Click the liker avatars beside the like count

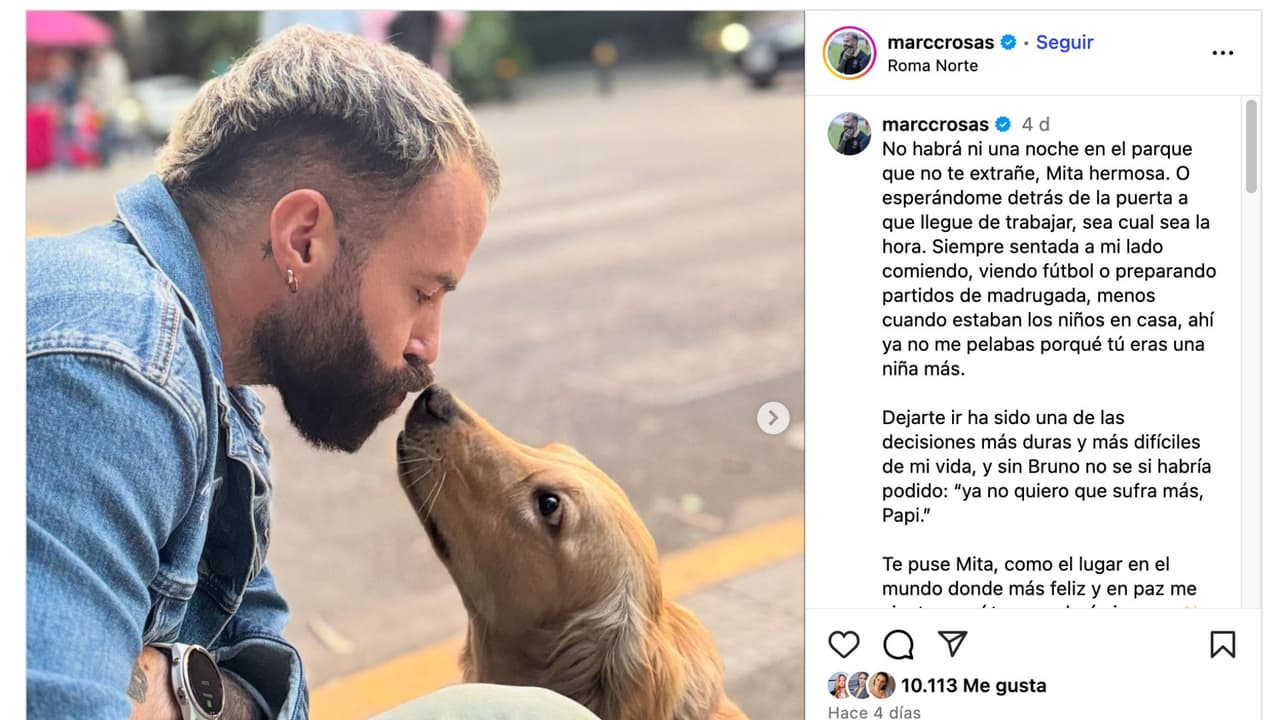861,685
